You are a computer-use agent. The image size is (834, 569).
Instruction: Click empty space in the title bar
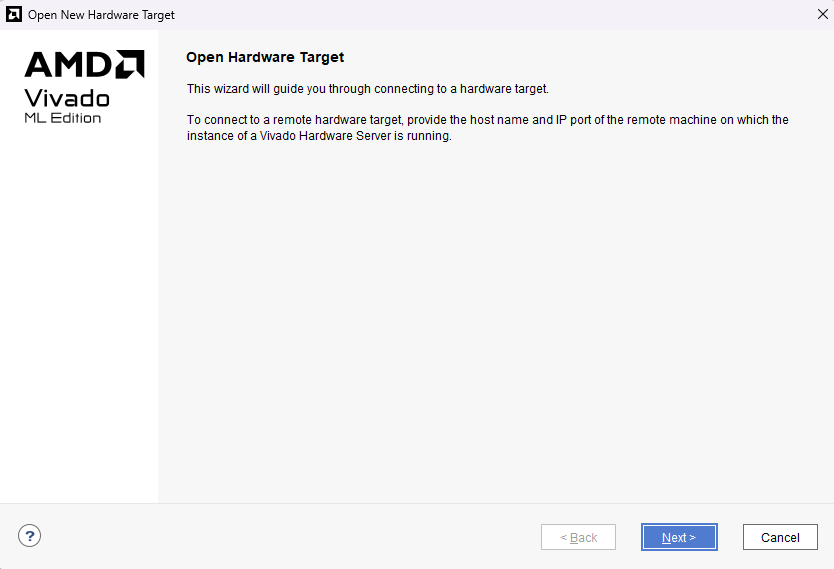point(480,15)
